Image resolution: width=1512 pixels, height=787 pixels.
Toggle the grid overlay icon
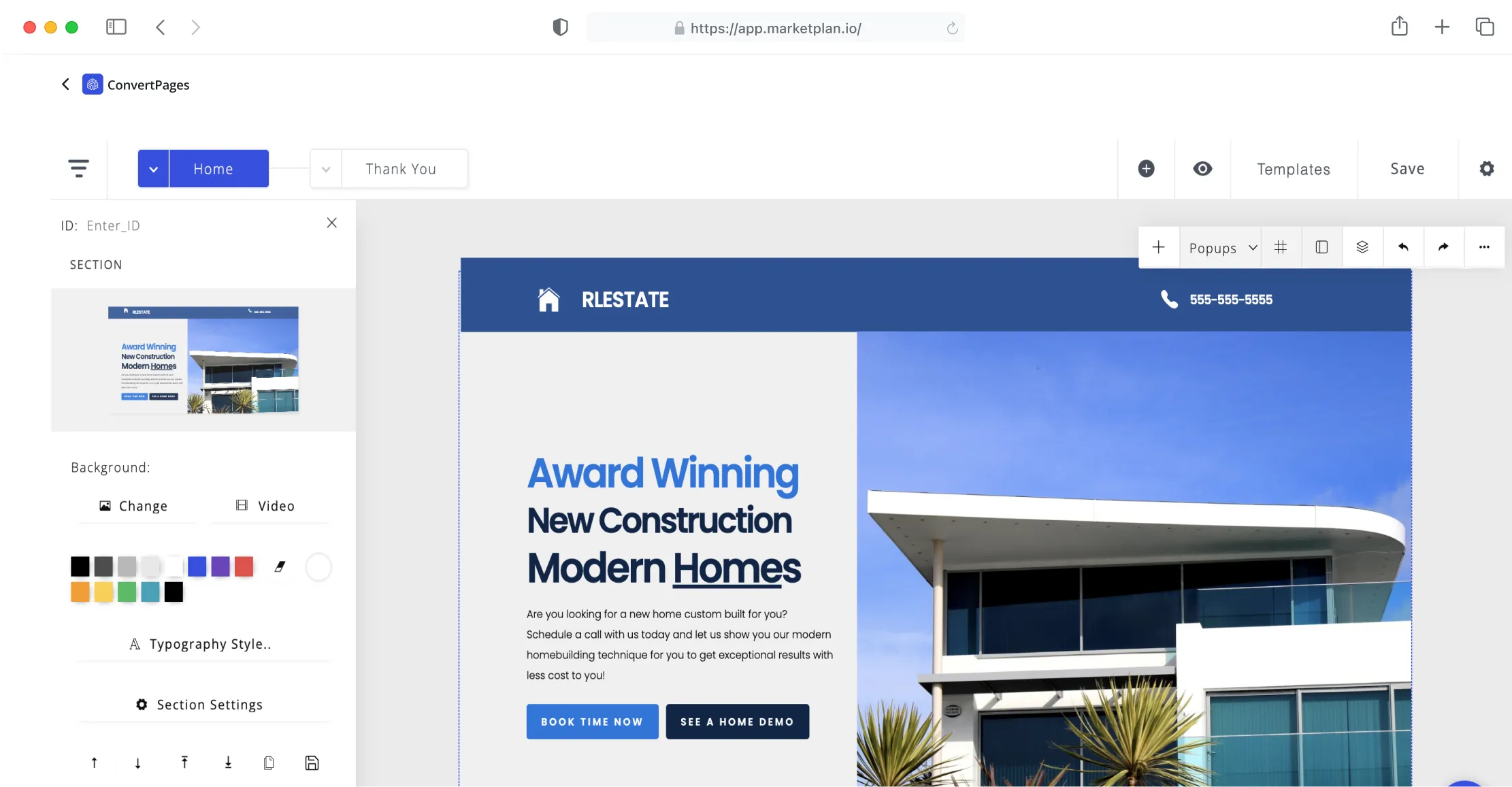tap(1281, 247)
